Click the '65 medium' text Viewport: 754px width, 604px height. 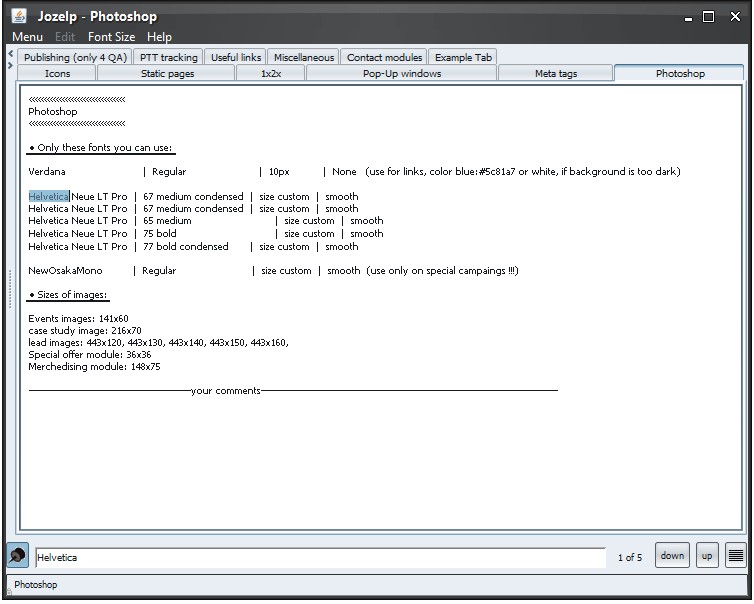click(167, 221)
